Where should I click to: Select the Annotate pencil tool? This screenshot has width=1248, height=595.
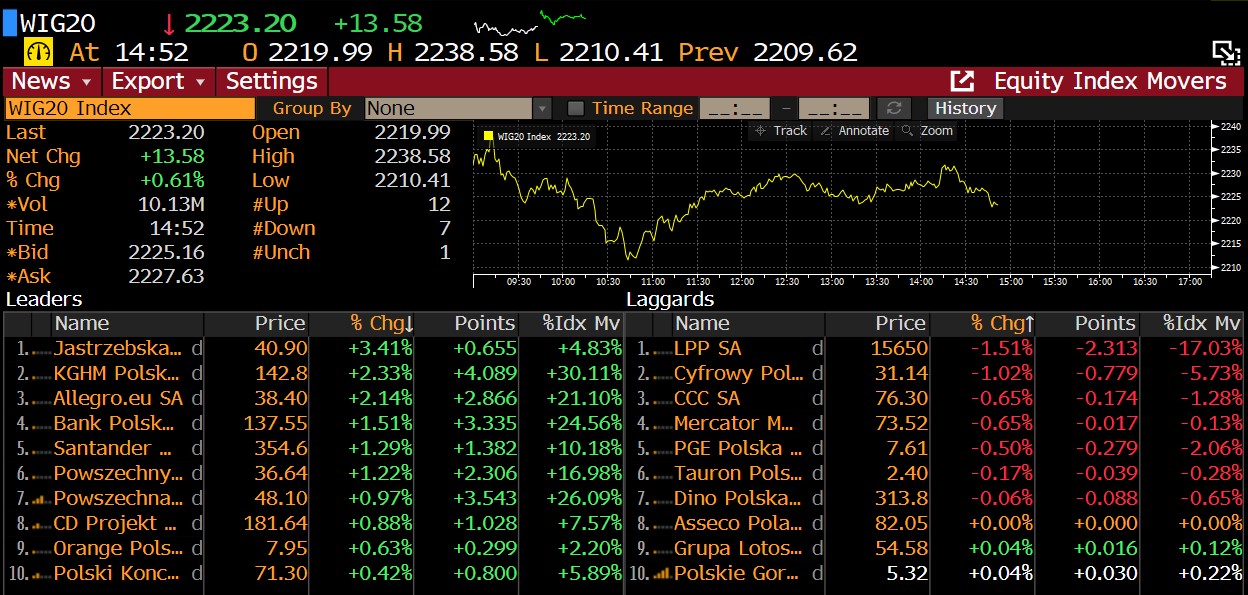[x=854, y=131]
